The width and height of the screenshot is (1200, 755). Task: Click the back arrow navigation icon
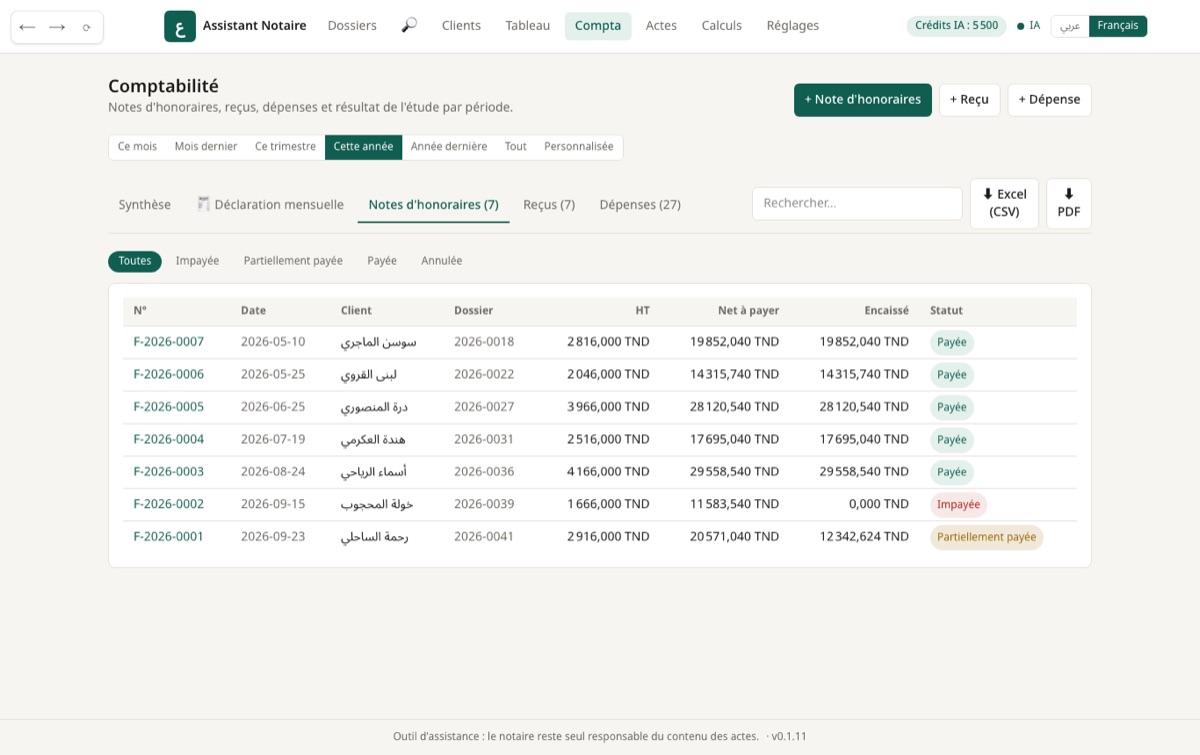point(27,27)
